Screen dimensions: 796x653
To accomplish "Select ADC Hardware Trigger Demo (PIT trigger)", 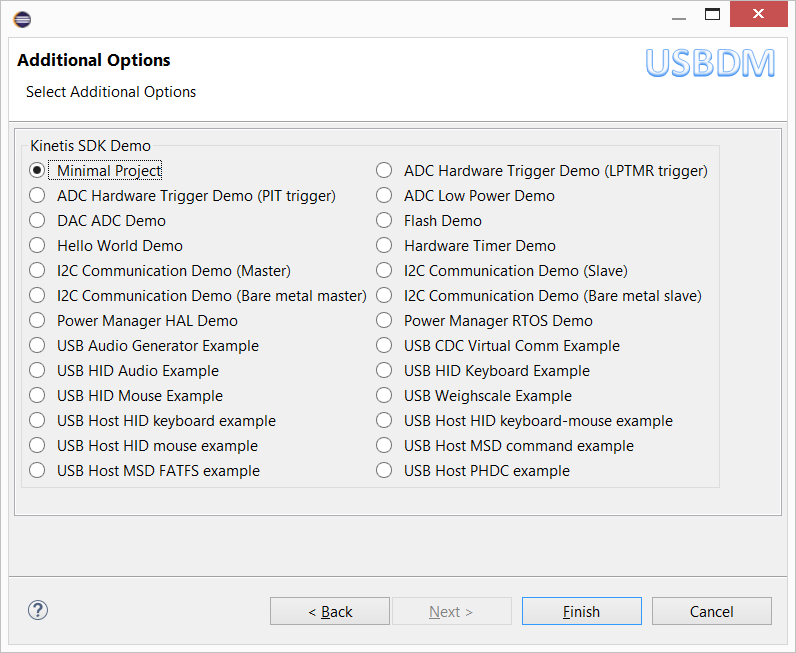I will coord(38,196).
